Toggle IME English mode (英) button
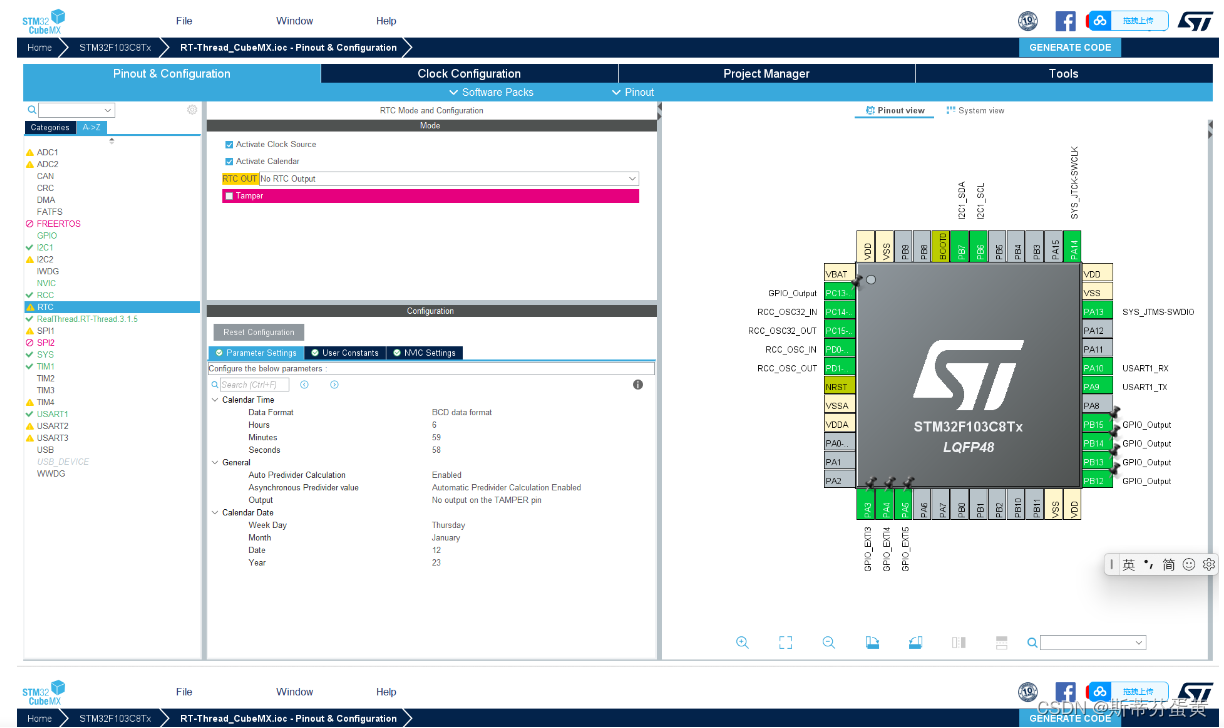 1128,564
